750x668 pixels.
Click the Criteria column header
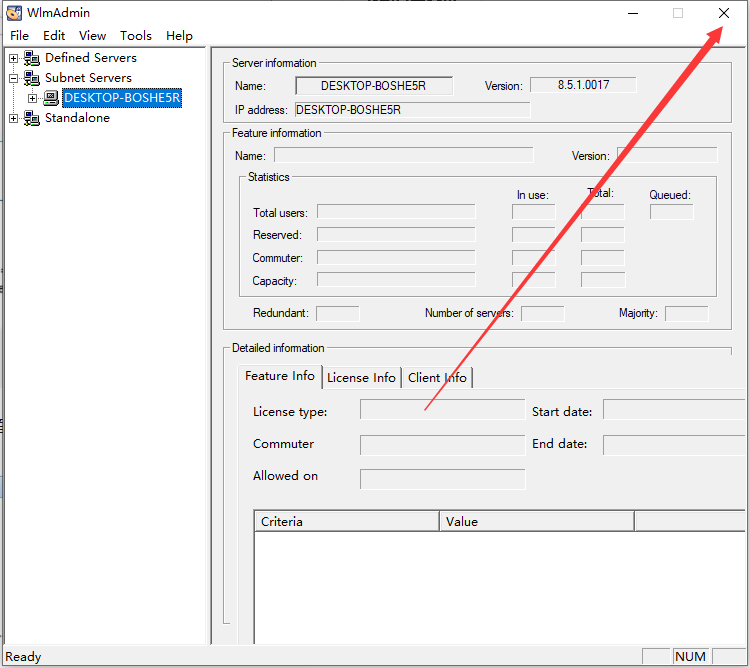coord(346,521)
